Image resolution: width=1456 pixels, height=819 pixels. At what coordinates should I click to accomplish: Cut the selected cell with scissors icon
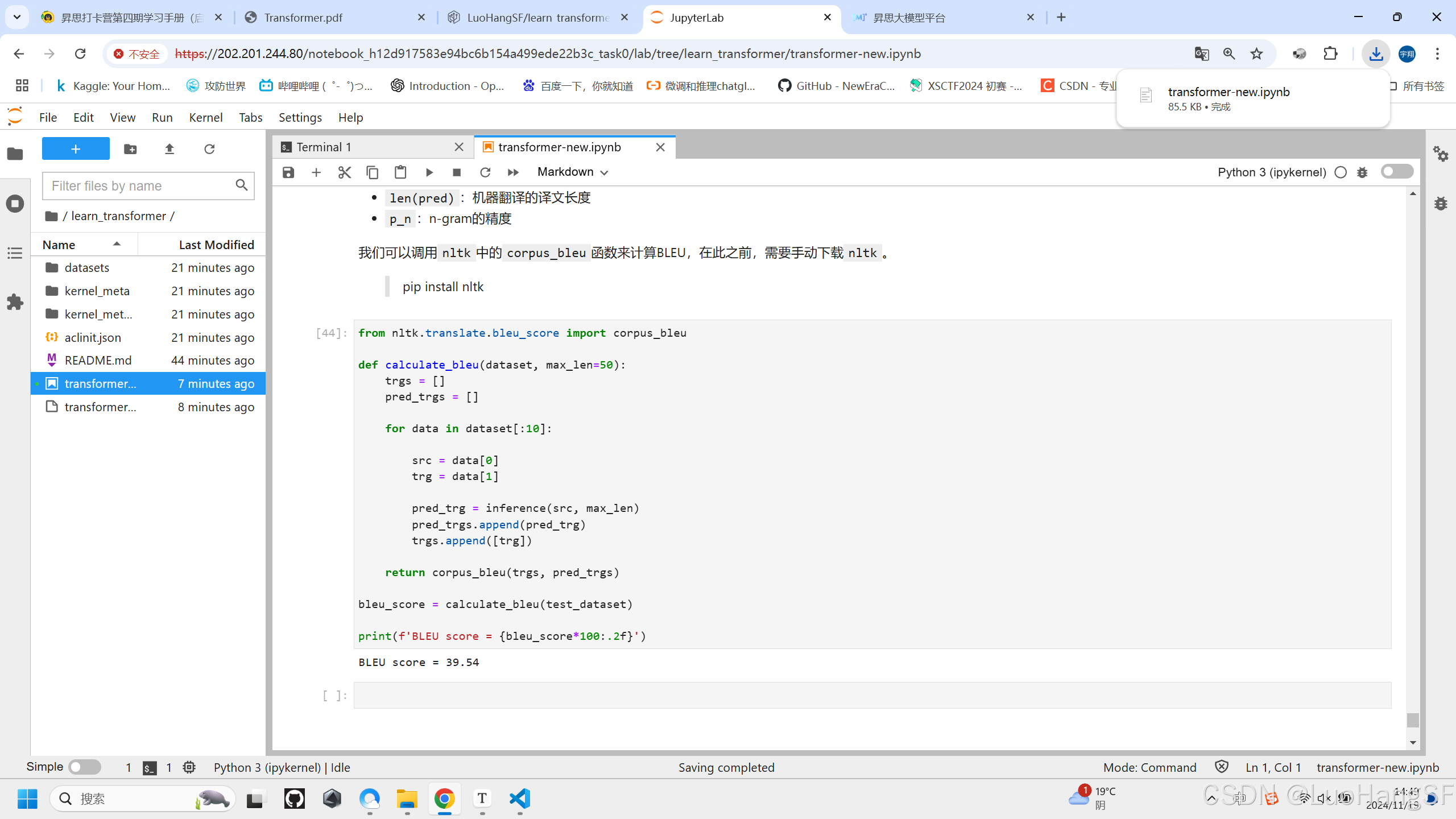click(x=344, y=172)
